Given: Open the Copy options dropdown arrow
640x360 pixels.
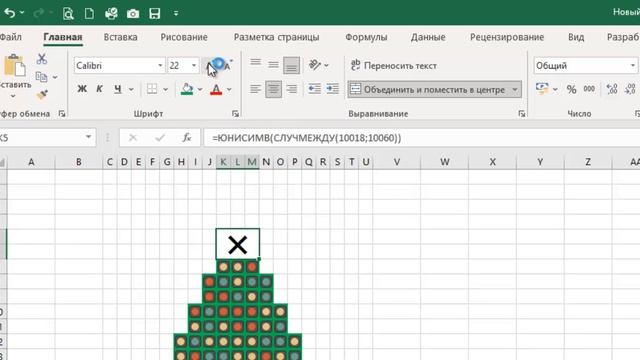Looking at the screenshot, I should [55, 77].
